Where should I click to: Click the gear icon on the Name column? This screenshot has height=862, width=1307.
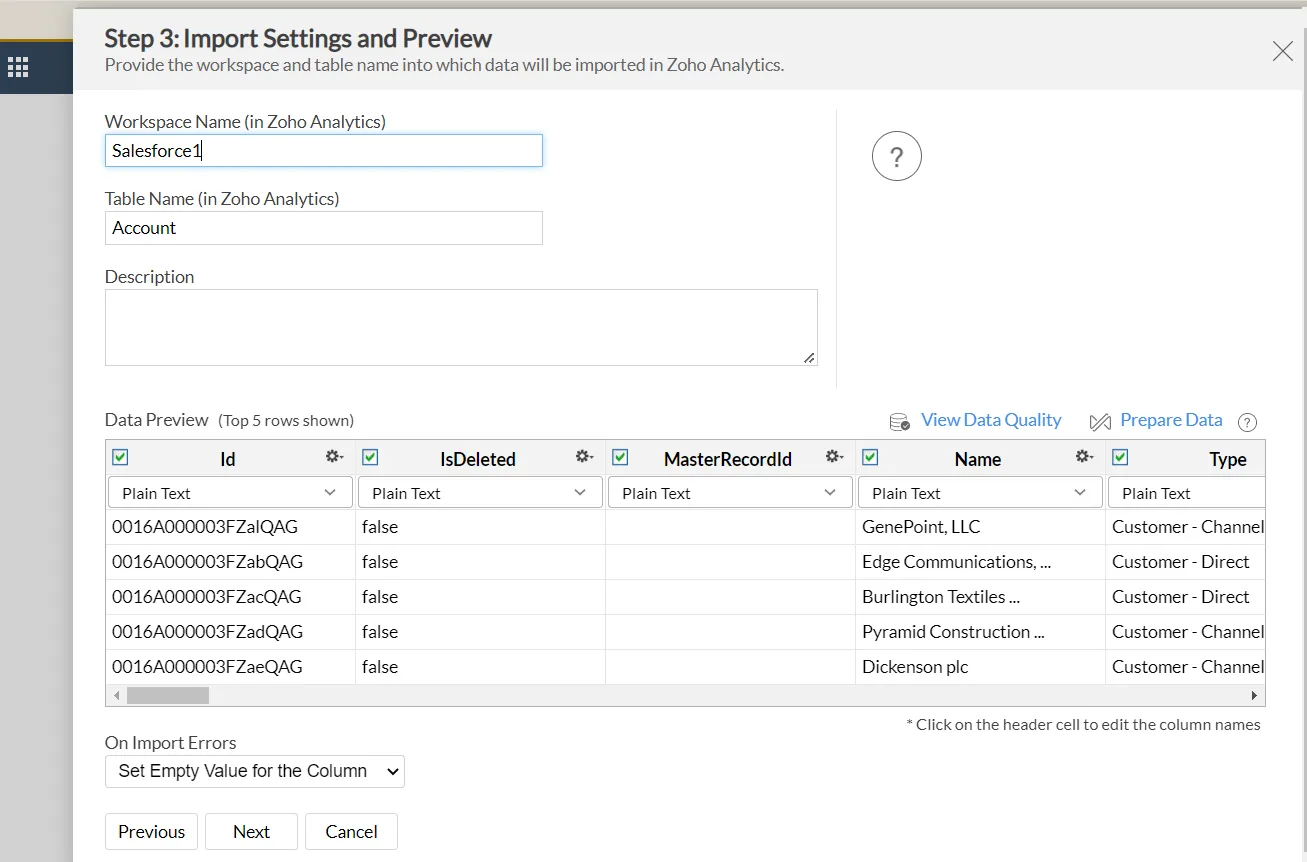(x=1084, y=457)
